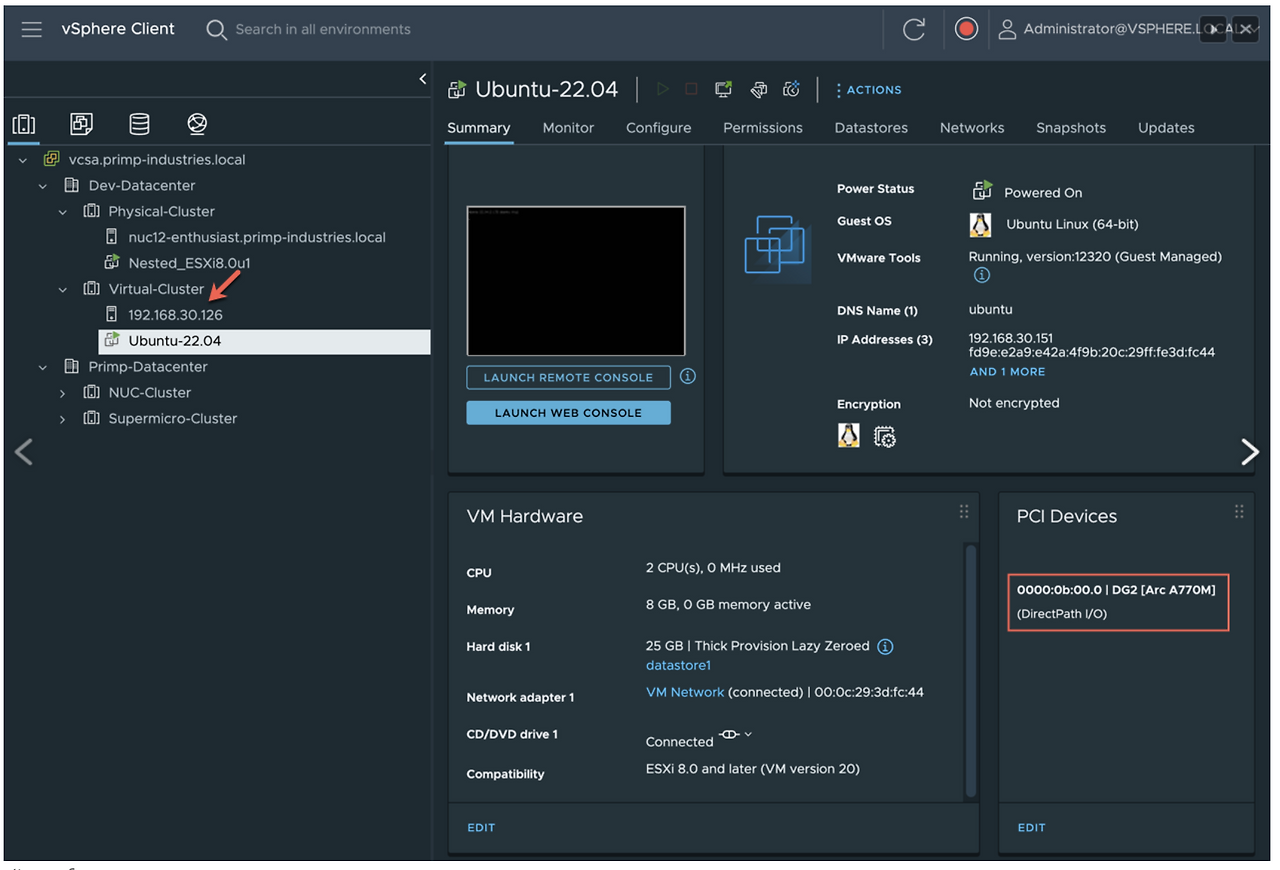Collapse the inventory sidebar panel
The height and width of the screenshot is (870, 1280).
click(422, 79)
